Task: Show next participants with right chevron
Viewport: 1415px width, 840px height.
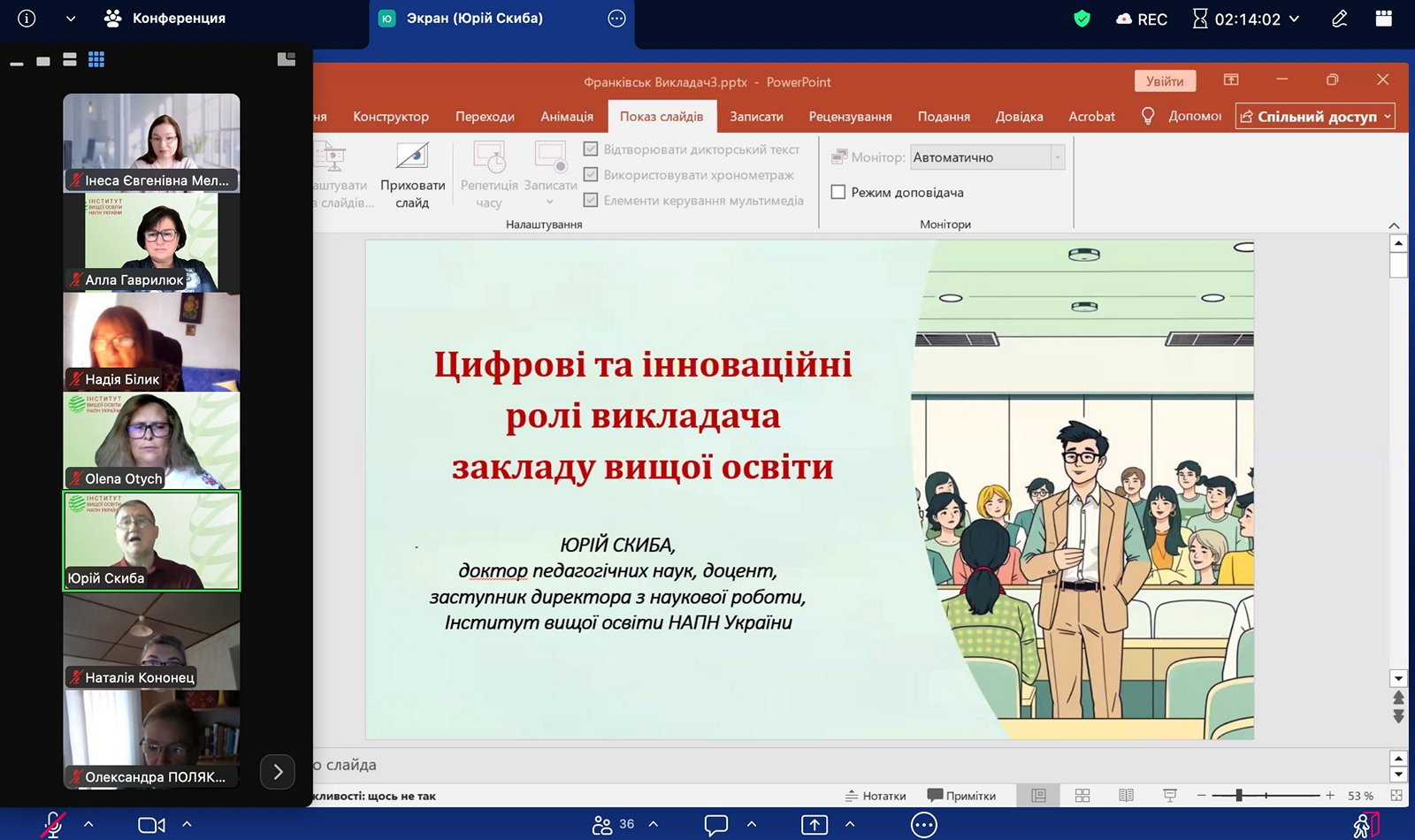Action: tap(278, 772)
